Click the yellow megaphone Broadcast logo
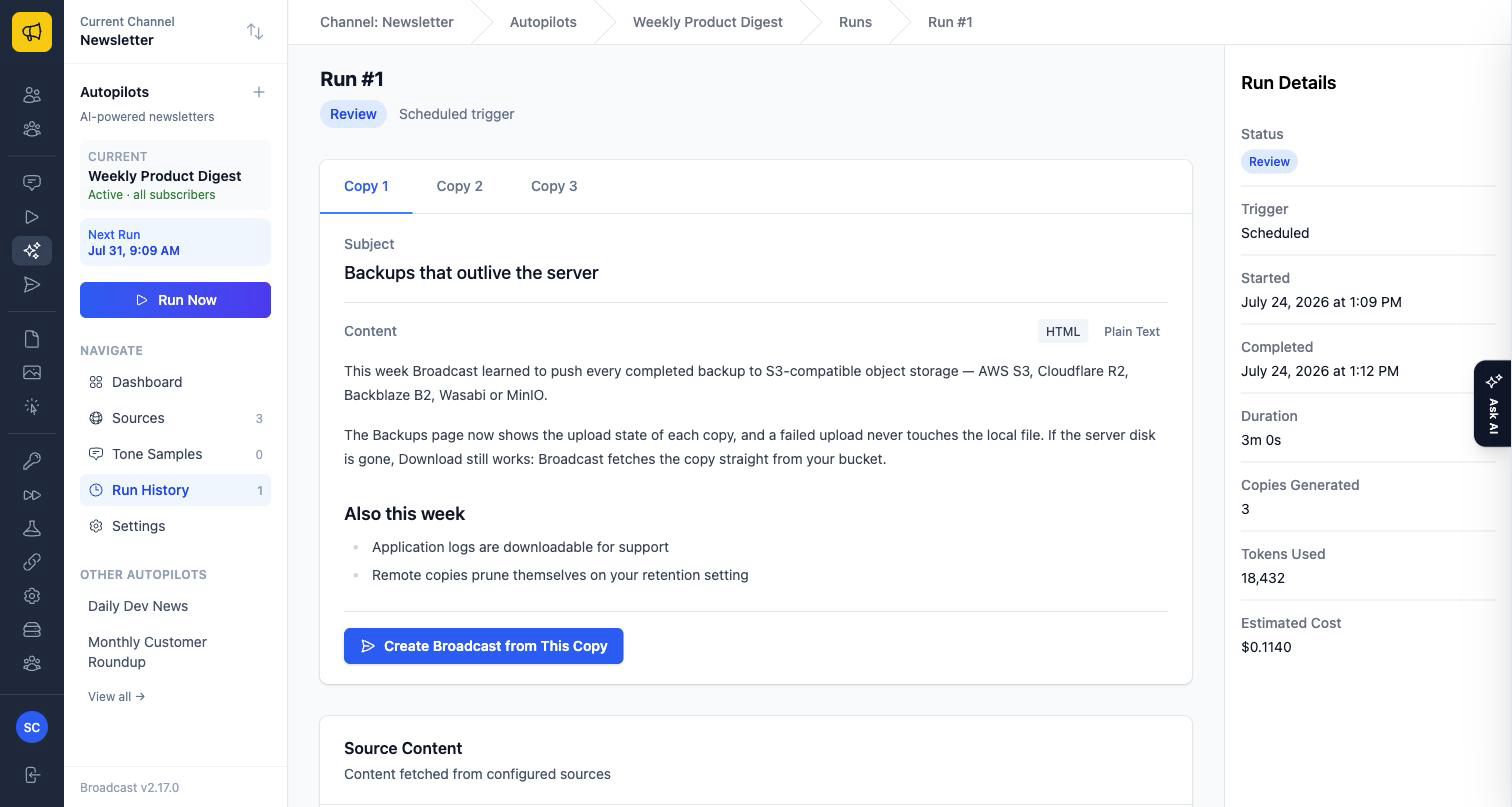The height and width of the screenshot is (807, 1512). click(32, 32)
